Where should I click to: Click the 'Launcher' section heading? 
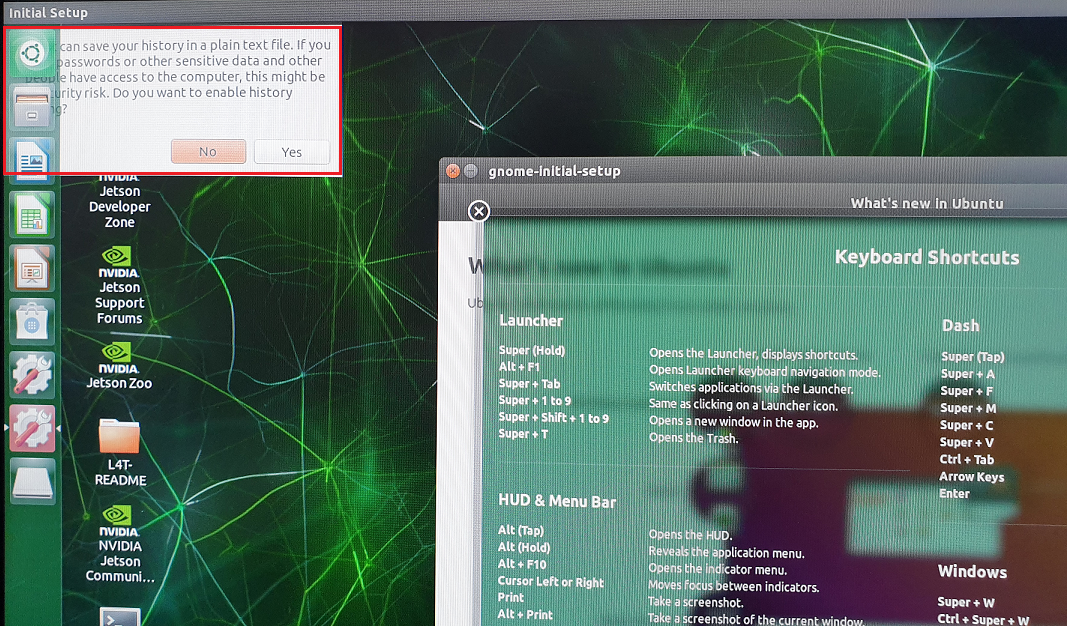point(531,320)
